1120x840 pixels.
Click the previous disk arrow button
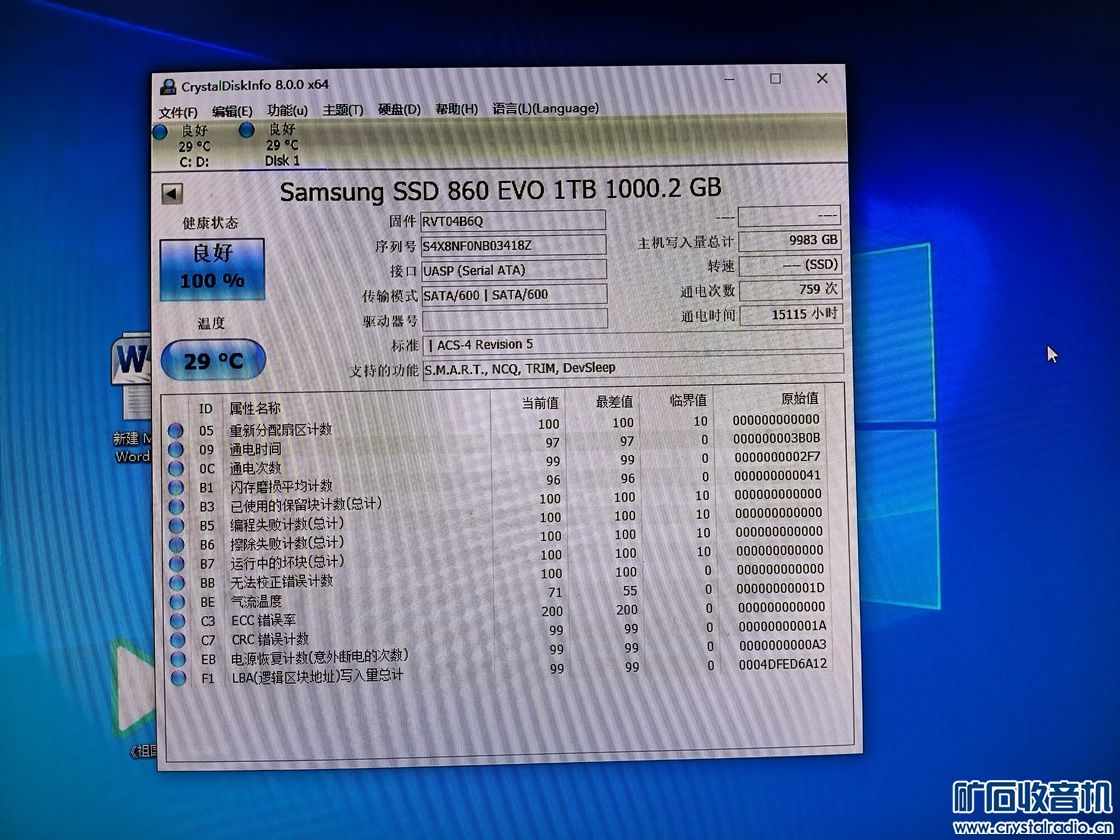[x=172, y=194]
